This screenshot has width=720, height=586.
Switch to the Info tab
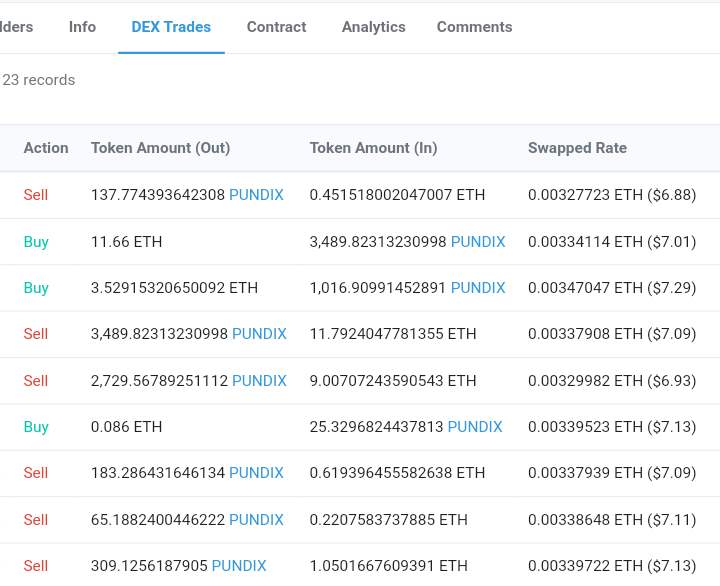pos(82,27)
